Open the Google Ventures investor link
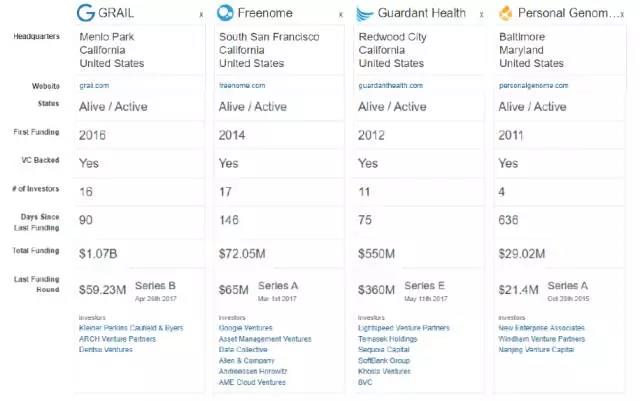This screenshot has width=640, height=401. pos(246,328)
